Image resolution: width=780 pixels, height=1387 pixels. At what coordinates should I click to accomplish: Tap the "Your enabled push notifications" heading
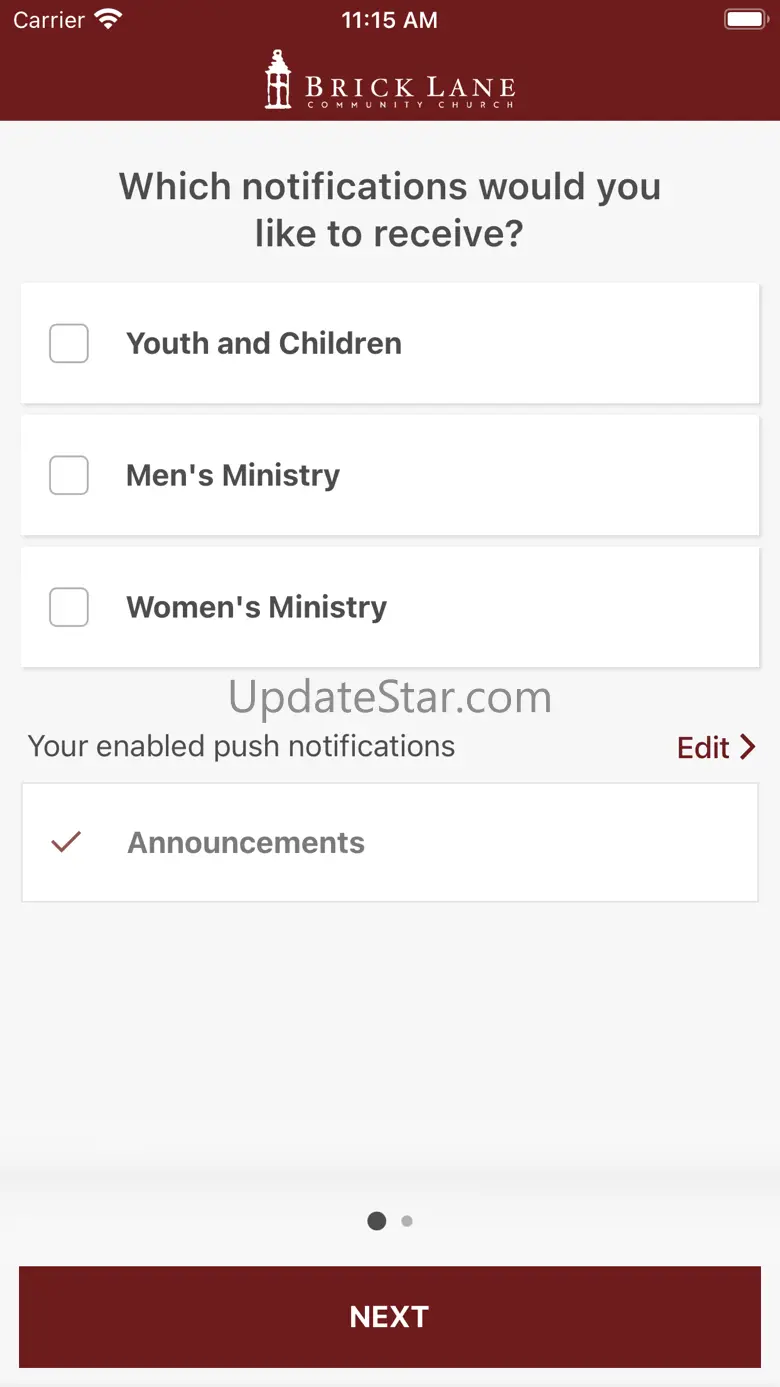(241, 746)
